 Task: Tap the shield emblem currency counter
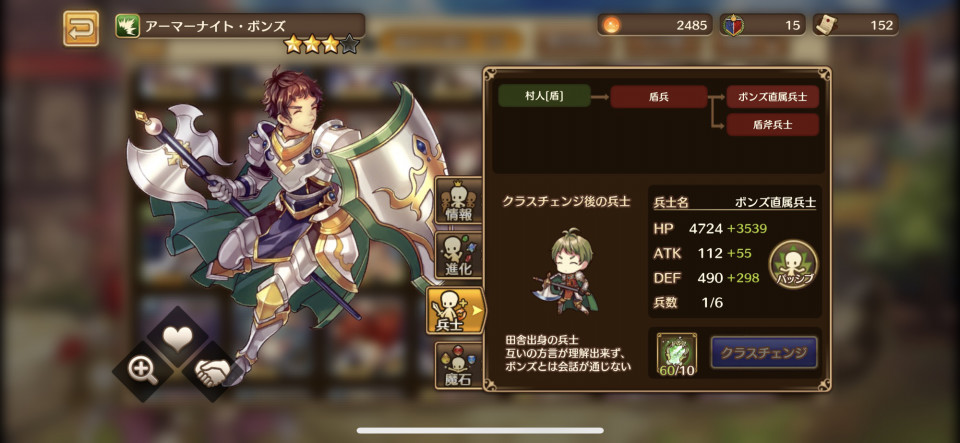tap(762, 25)
